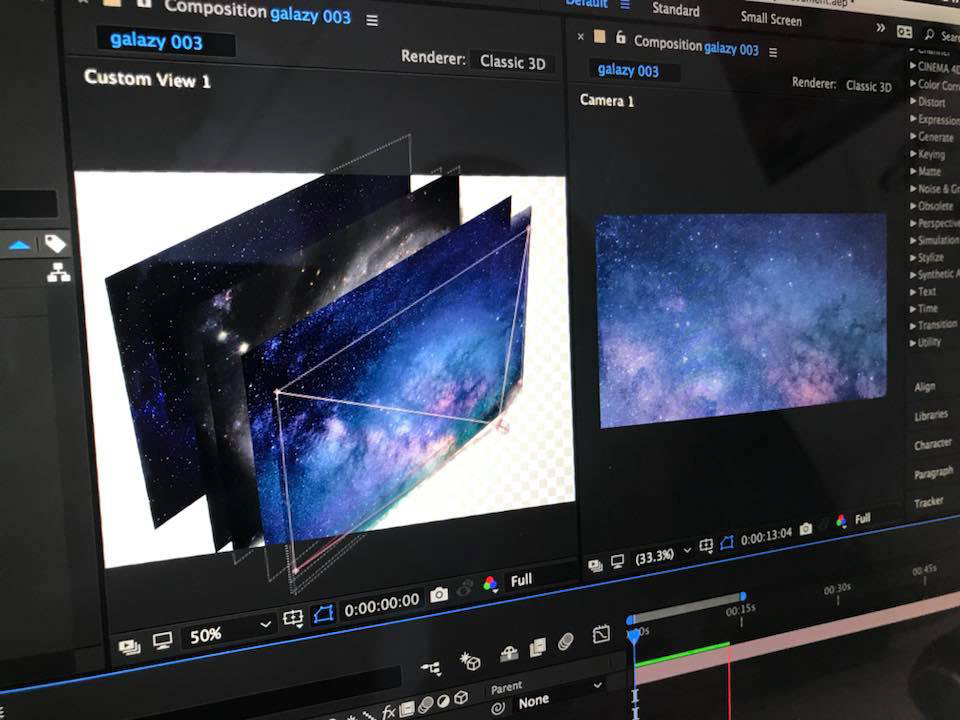Open the (33.3%) magnification dropdown
960x720 pixels.
[x=662, y=555]
